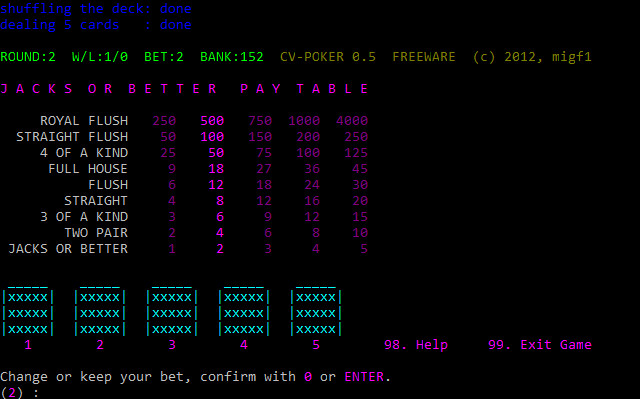640x399 pixels.
Task: Click the JACKS OR BETTER PAY TABLE heading
Action: coord(184,89)
